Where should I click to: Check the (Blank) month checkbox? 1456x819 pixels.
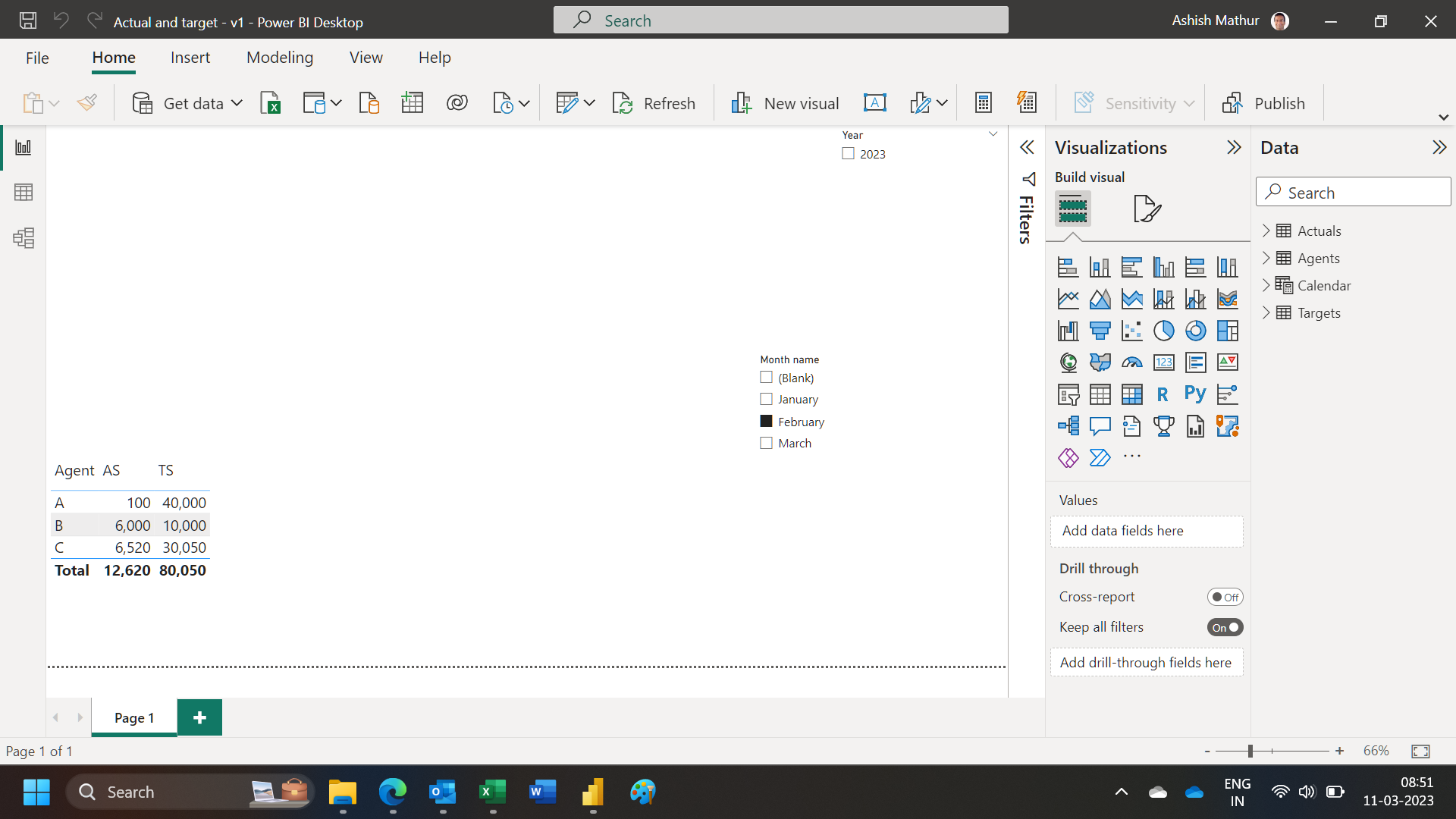pyautogui.click(x=766, y=377)
